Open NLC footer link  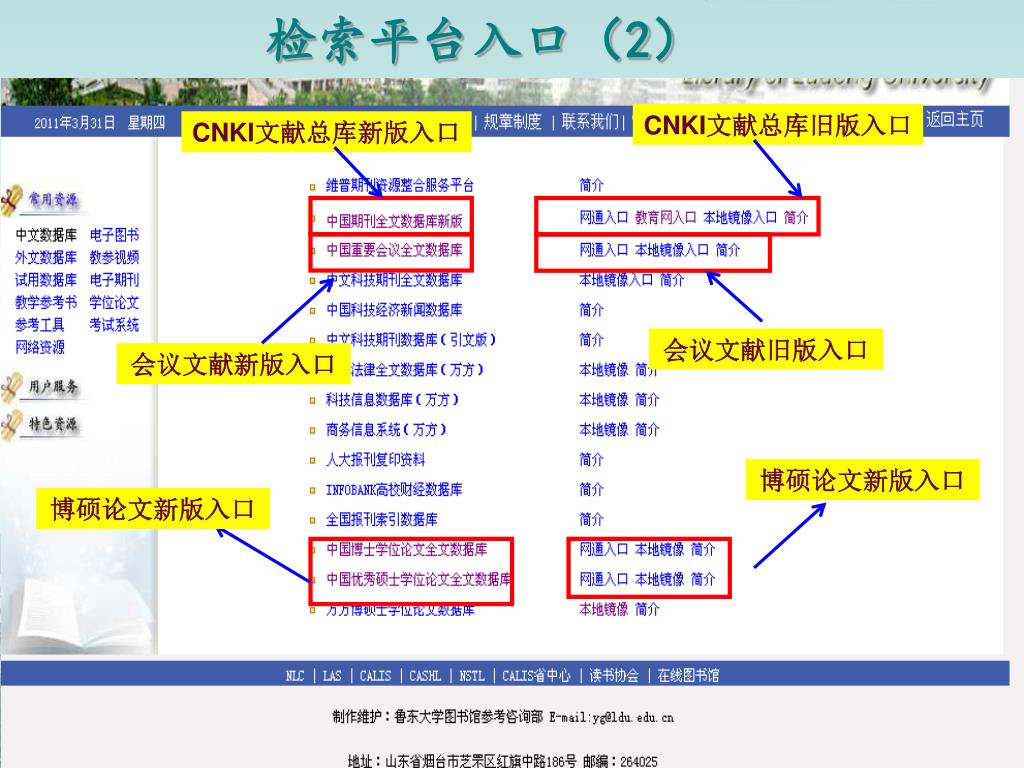click(295, 676)
